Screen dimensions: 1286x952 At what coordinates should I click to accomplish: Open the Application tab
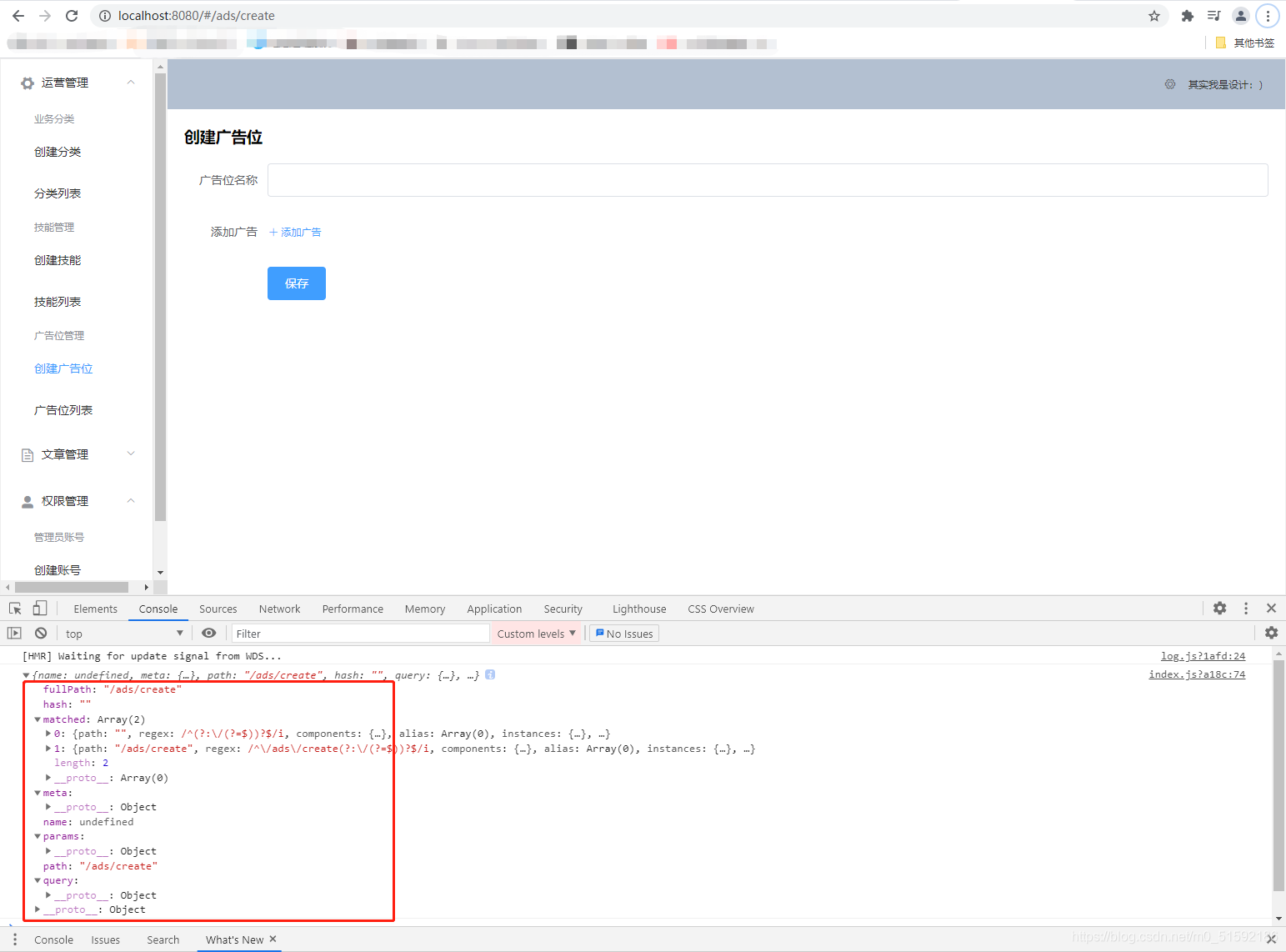tap(495, 609)
